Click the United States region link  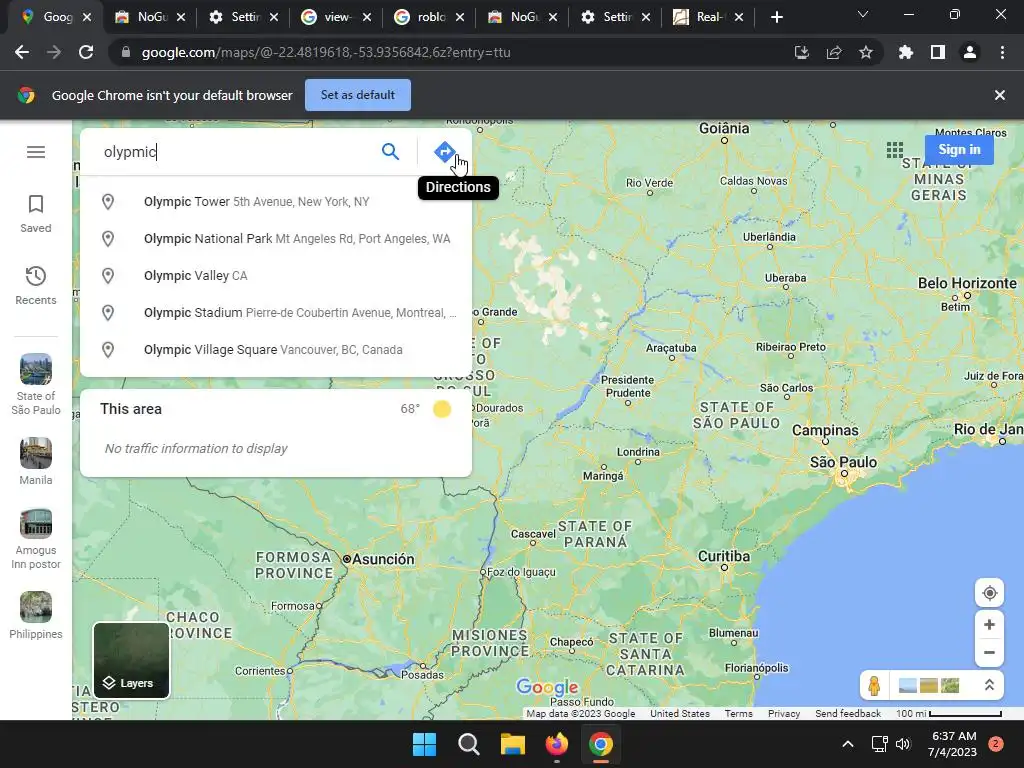pyautogui.click(x=679, y=713)
